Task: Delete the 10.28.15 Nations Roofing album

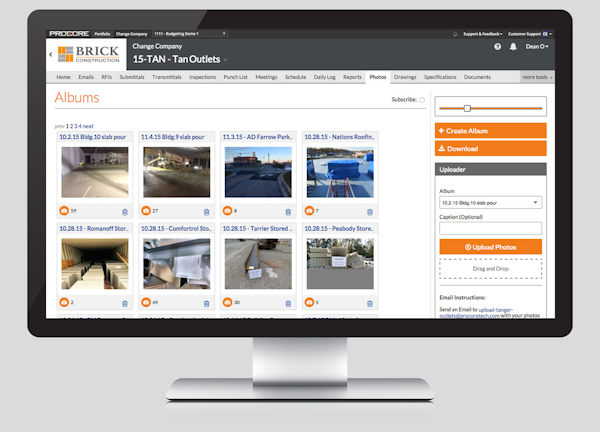Action: [x=370, y=212]
